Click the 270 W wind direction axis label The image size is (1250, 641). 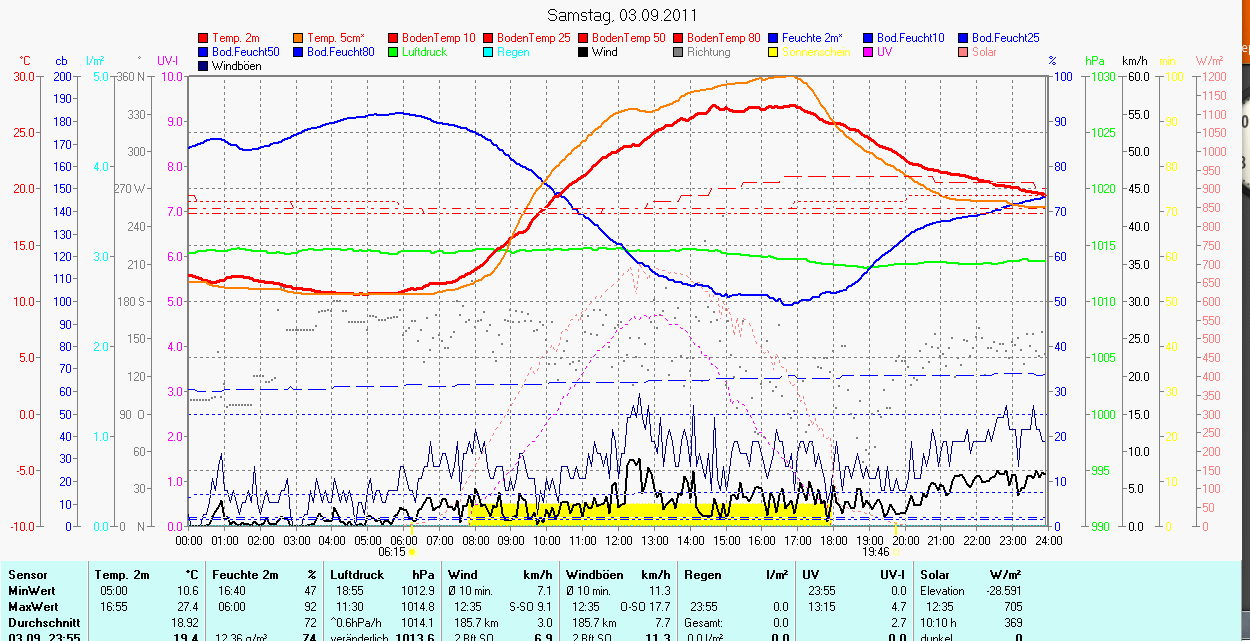[x=130, y=189]
